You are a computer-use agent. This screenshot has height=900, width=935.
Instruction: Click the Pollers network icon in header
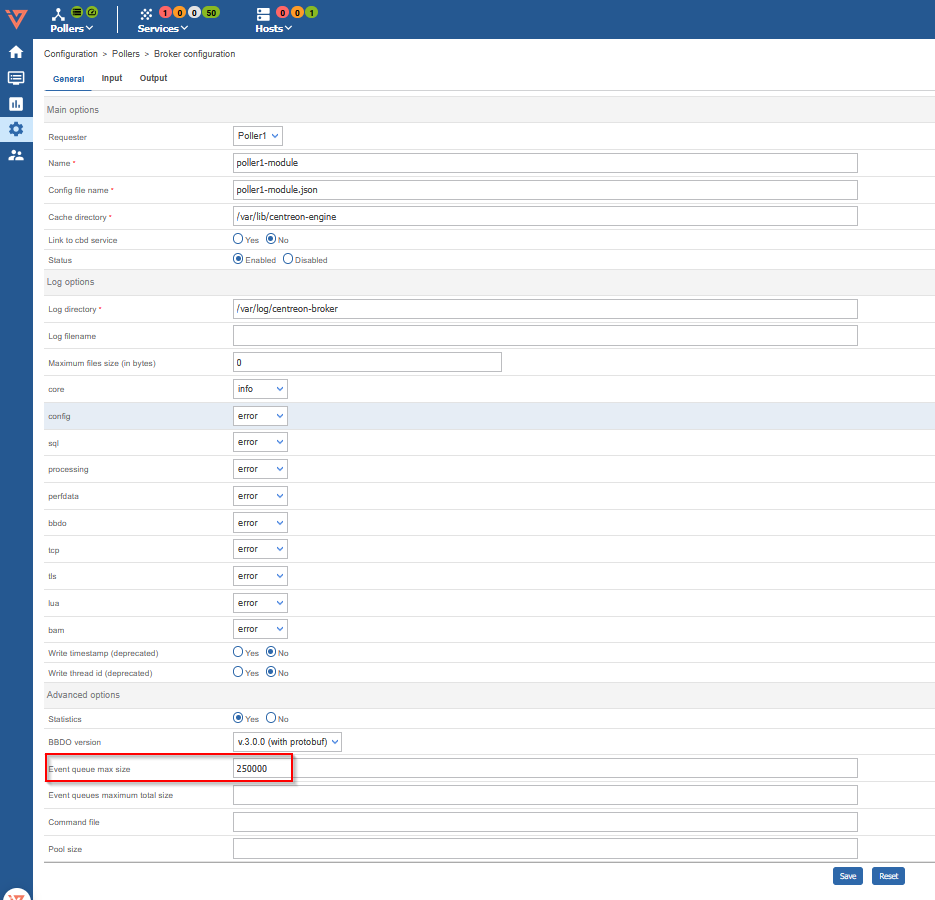58,14
